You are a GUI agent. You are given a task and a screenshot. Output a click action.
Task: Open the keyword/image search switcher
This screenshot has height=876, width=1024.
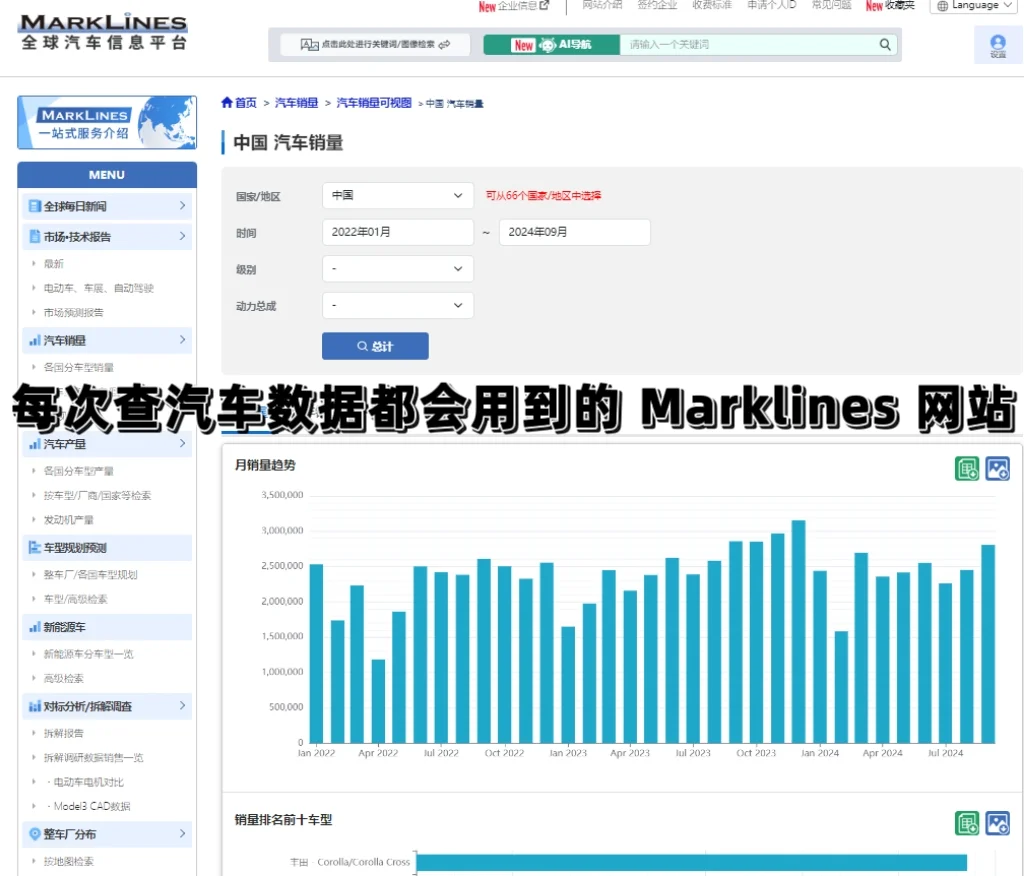click(x=375, y=44)
